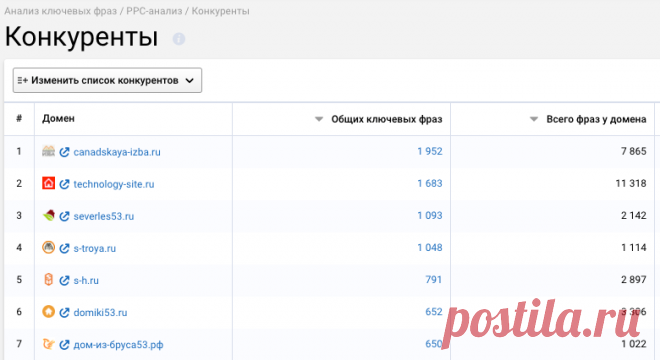660x360 pixels.
Task: Click the round favicon of s-troya.ru
Action: tap(48, 247)
